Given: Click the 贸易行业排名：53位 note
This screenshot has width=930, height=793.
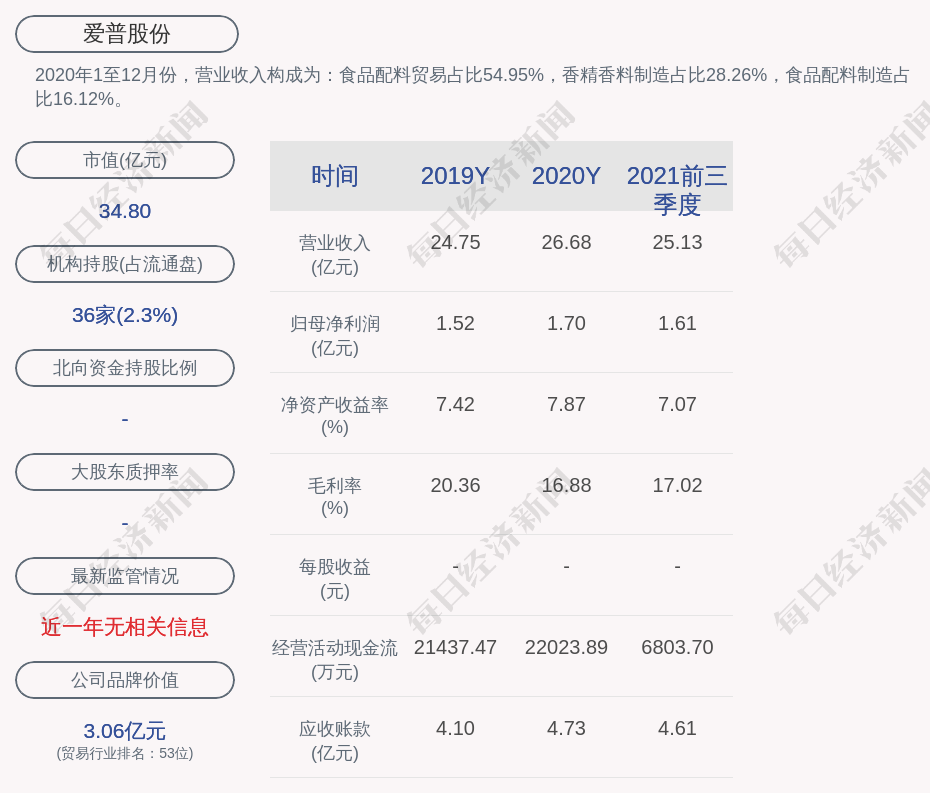Looking at the screenshot, I should click(125, 753).
